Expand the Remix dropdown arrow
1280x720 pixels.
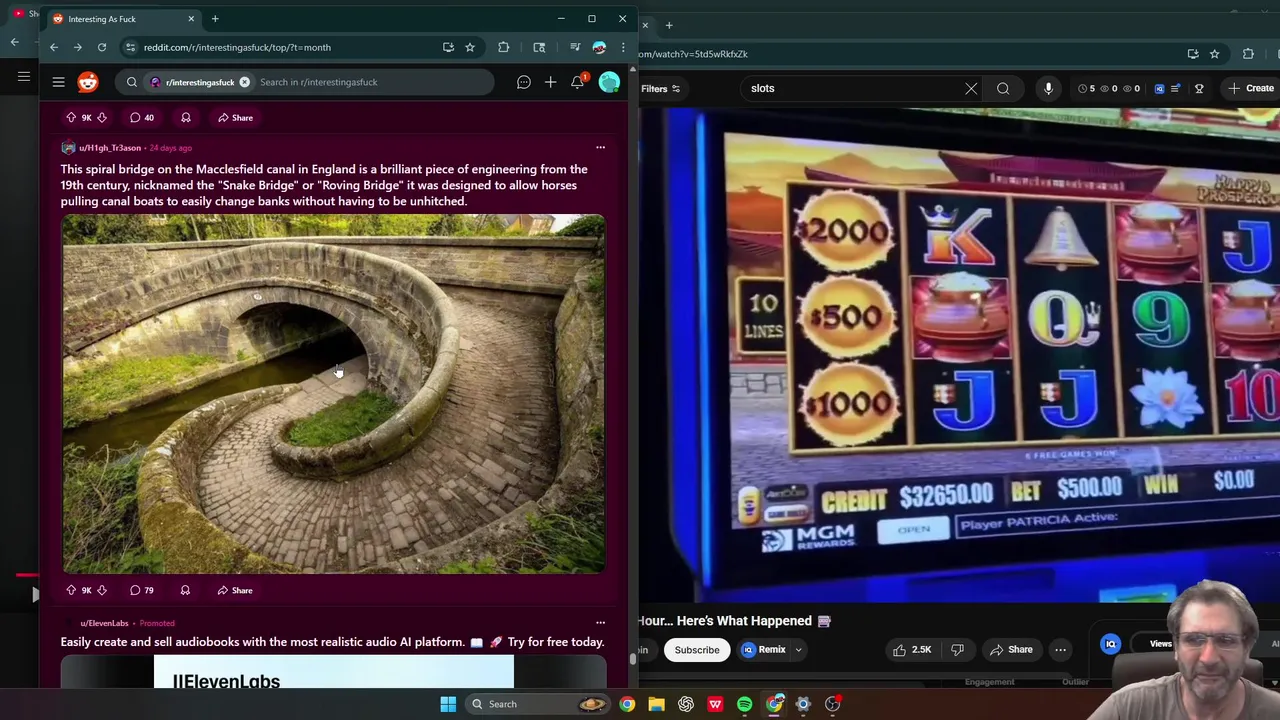point(798,650)
